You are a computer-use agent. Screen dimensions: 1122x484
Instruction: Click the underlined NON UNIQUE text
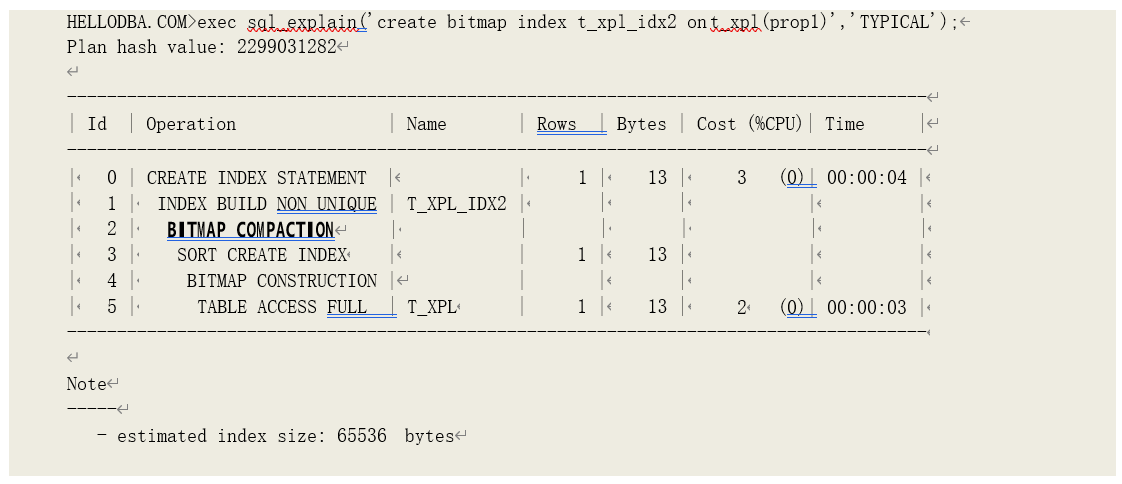[x=327, y=204]
